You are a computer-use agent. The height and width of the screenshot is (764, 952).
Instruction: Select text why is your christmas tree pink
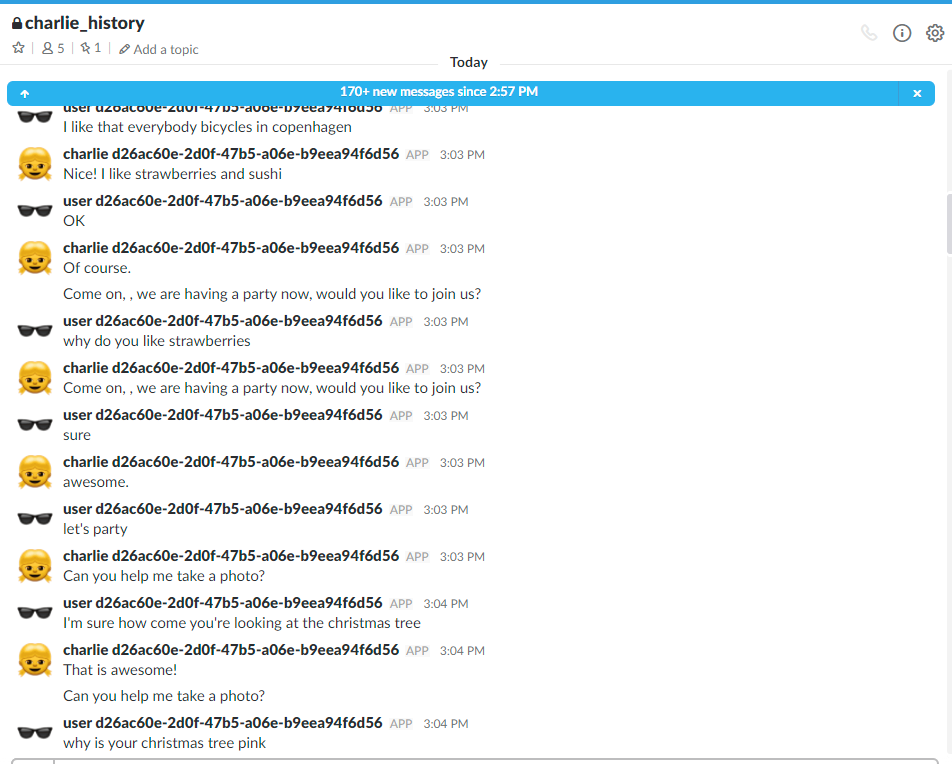click(x=165, y=743)
